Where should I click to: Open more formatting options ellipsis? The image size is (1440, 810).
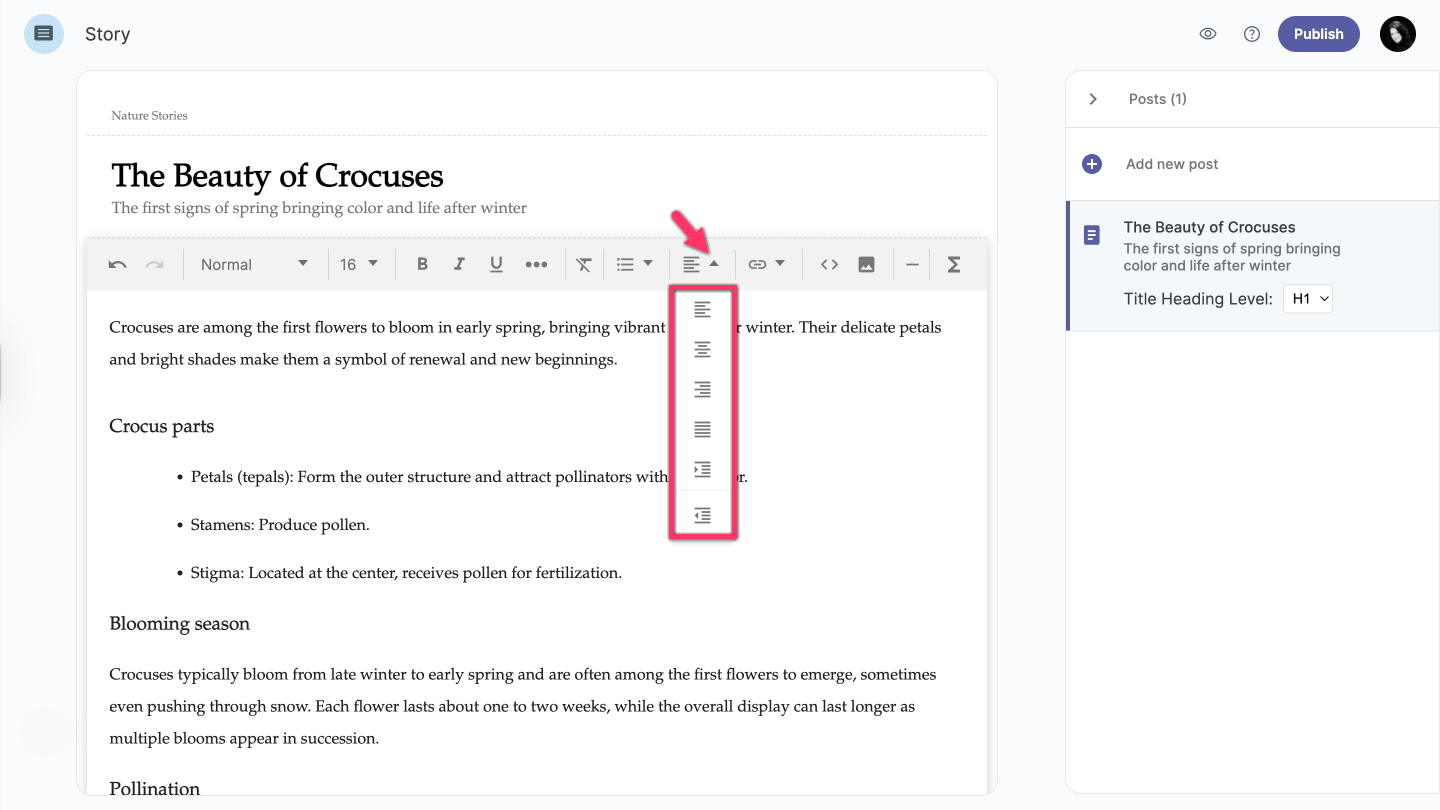(536, 265)
